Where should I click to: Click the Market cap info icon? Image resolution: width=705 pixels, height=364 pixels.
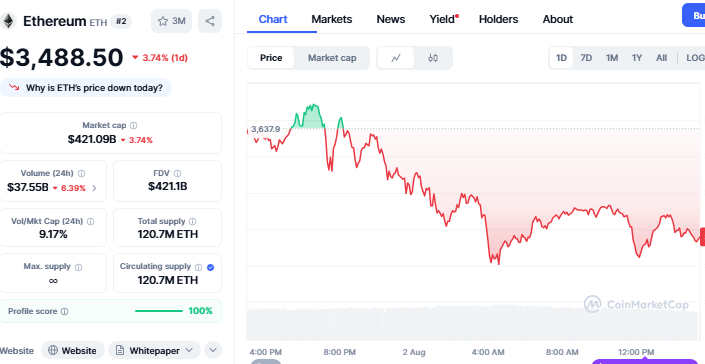coord(134,126)
